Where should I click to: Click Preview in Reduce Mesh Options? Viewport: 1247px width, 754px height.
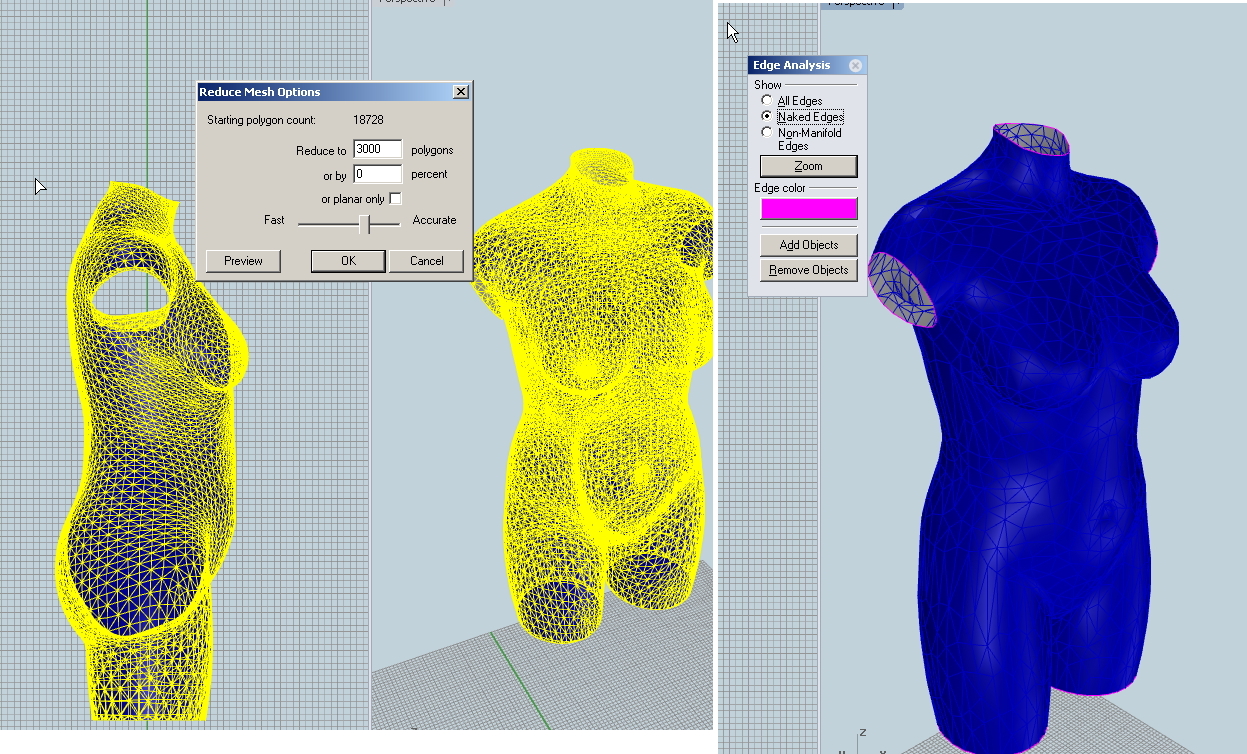(x=243, y=261)
